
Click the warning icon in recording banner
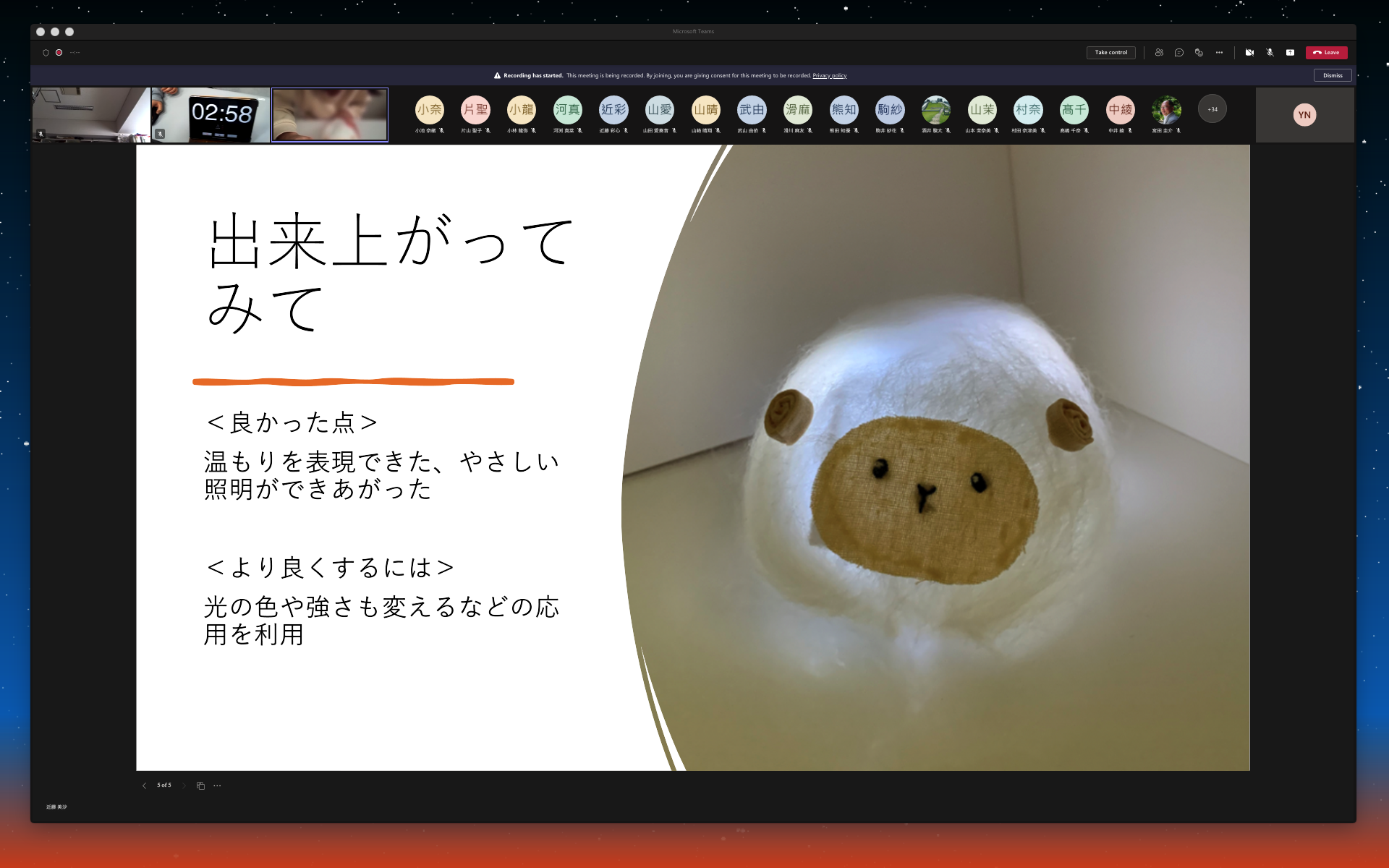497,75
